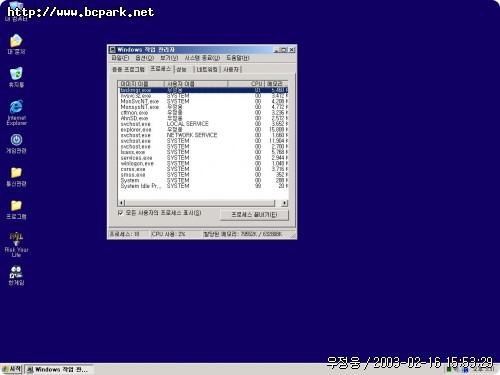Sort by the 사용자 이름 column header
500x375 pixels.
pos(196,84)
